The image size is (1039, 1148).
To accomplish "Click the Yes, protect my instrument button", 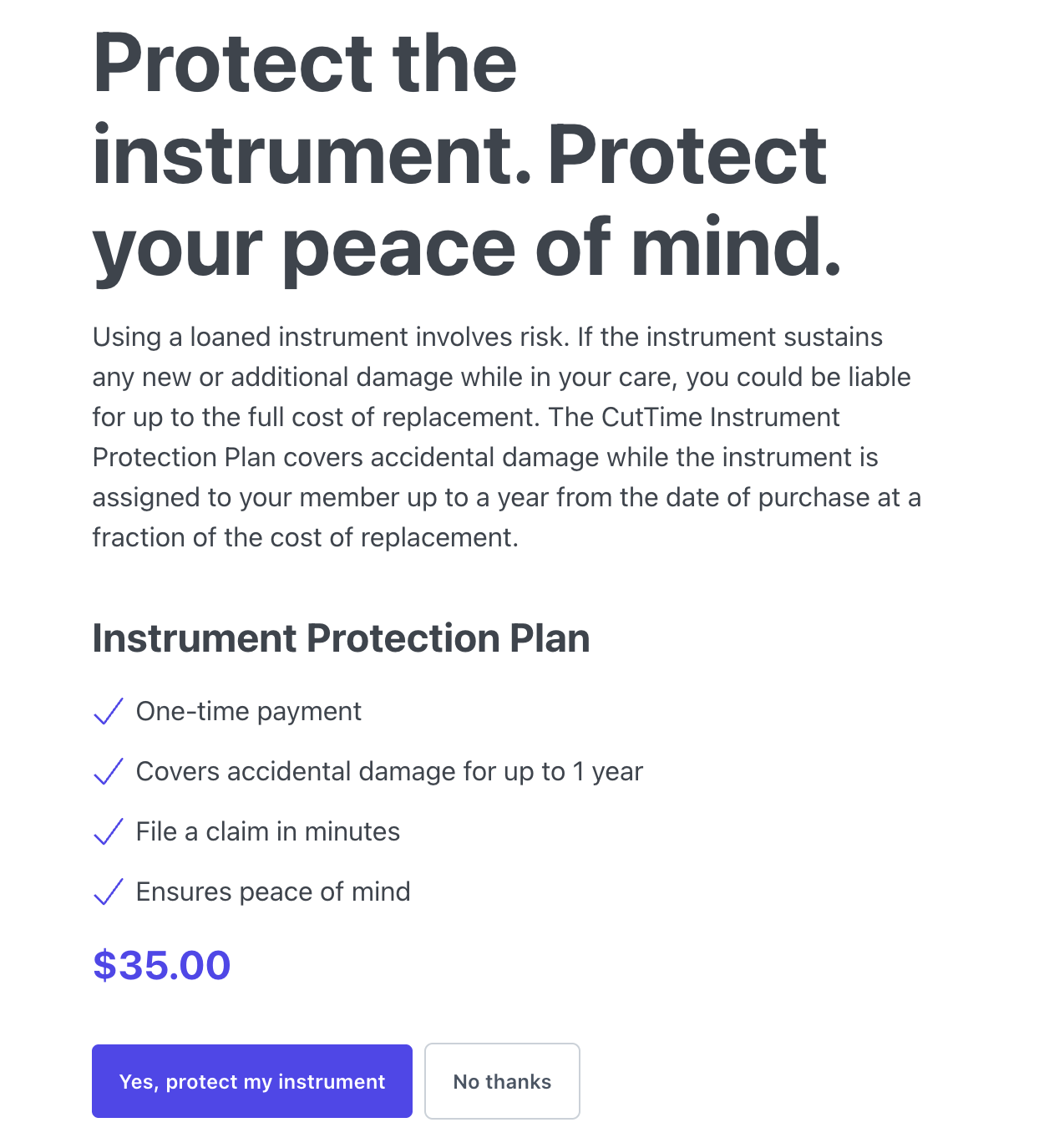I will click(252, 1081).
